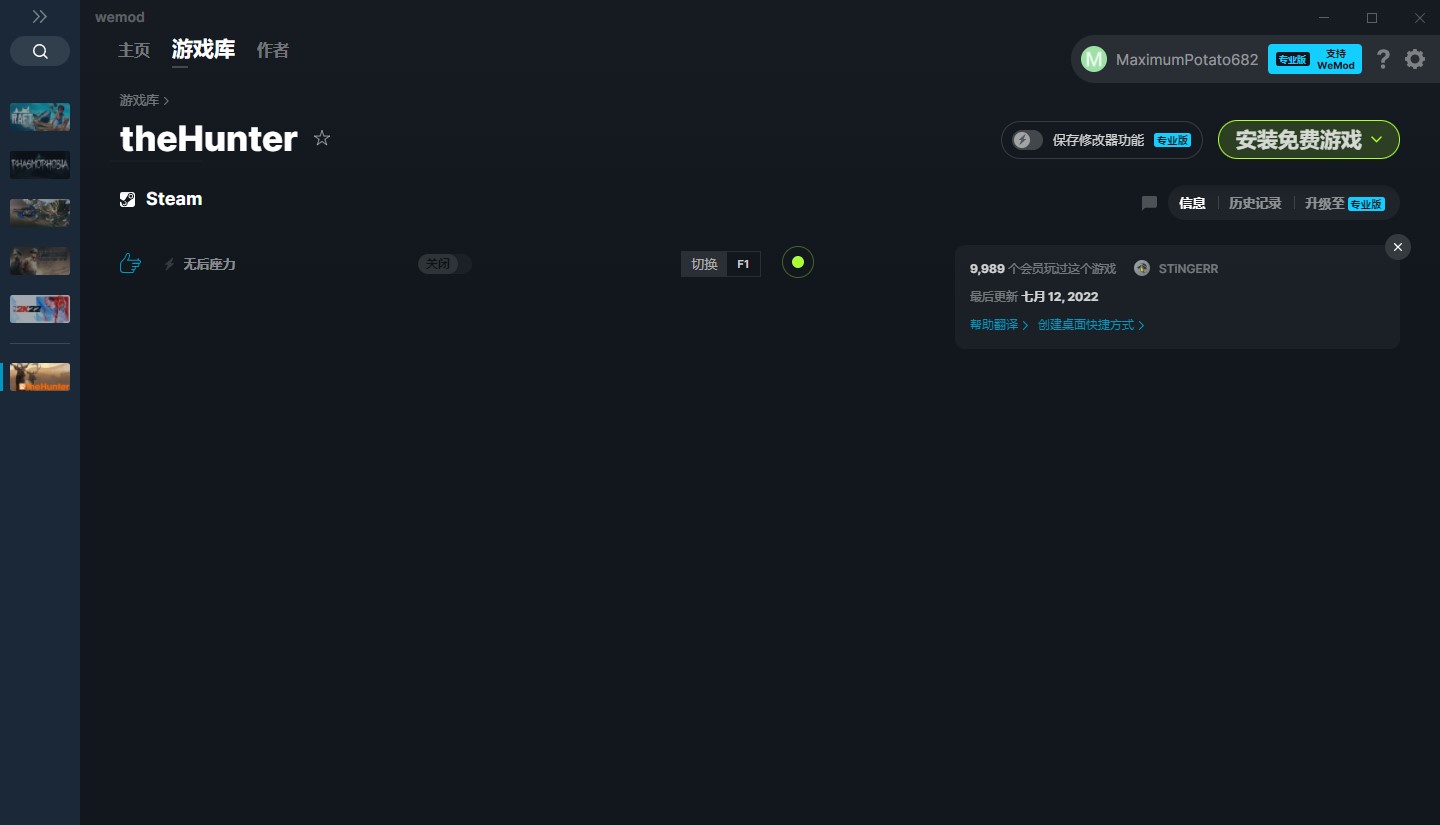Maximize the wemod window
Screen dimensions: 1440x825
coord(1372,18)
